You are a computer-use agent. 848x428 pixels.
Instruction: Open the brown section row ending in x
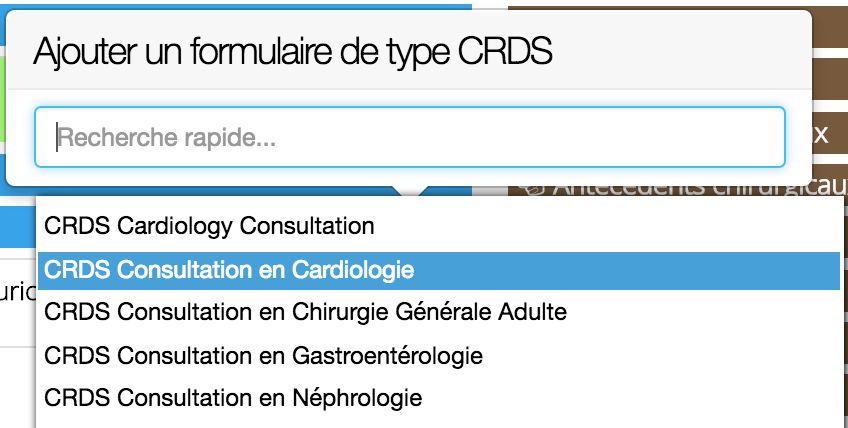[830, 133]
